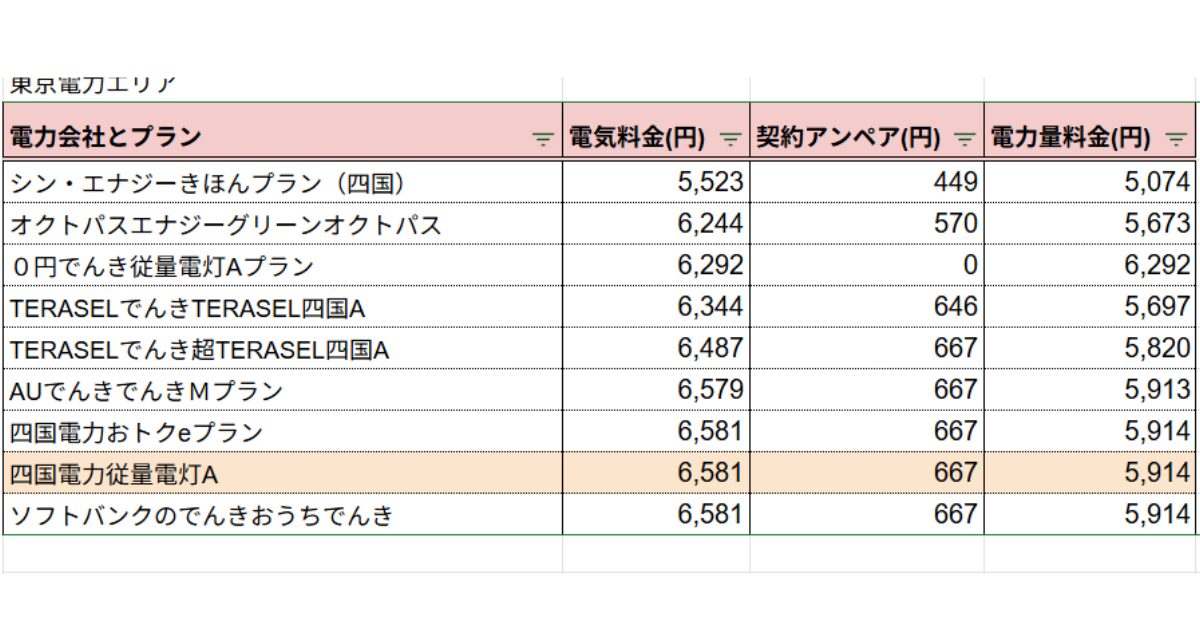Select the ソフトバンクのでんきおうちでんき cell
This screenshot has width=1200, height=630.
tap(282, 515)
